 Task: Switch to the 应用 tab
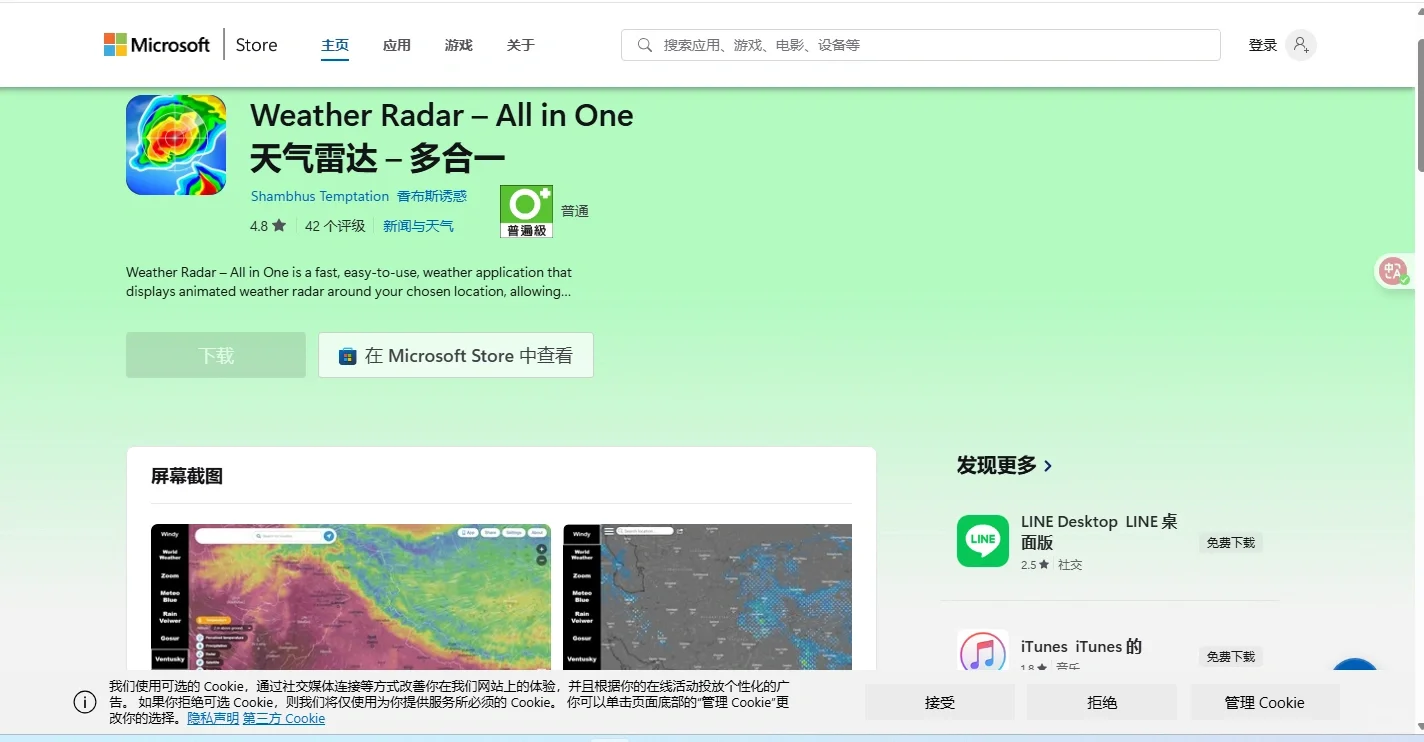coord(397,44)
